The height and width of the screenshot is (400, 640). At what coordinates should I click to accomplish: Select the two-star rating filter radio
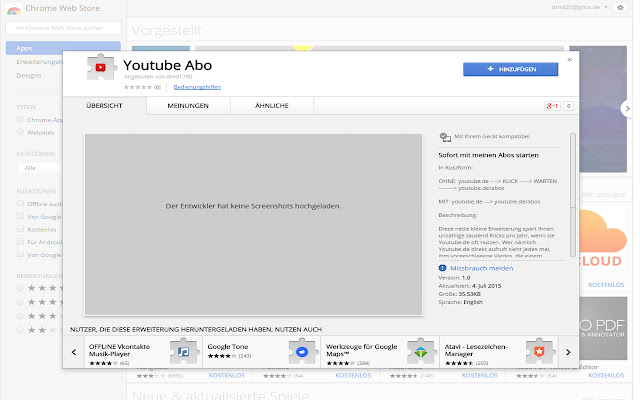pos(20,330)
